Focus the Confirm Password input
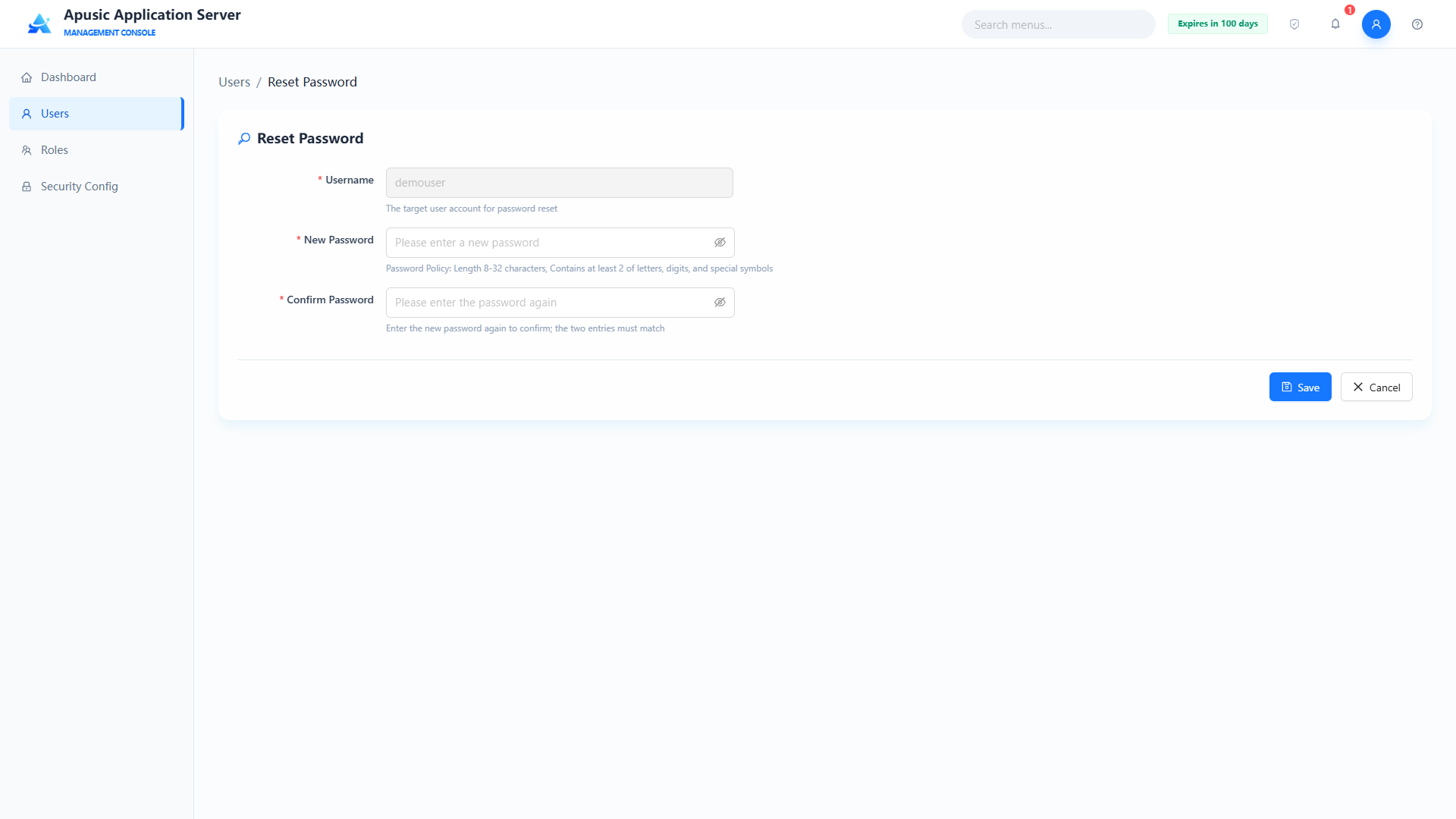Viewport: 1456px width, 819px height. point(560,303)
